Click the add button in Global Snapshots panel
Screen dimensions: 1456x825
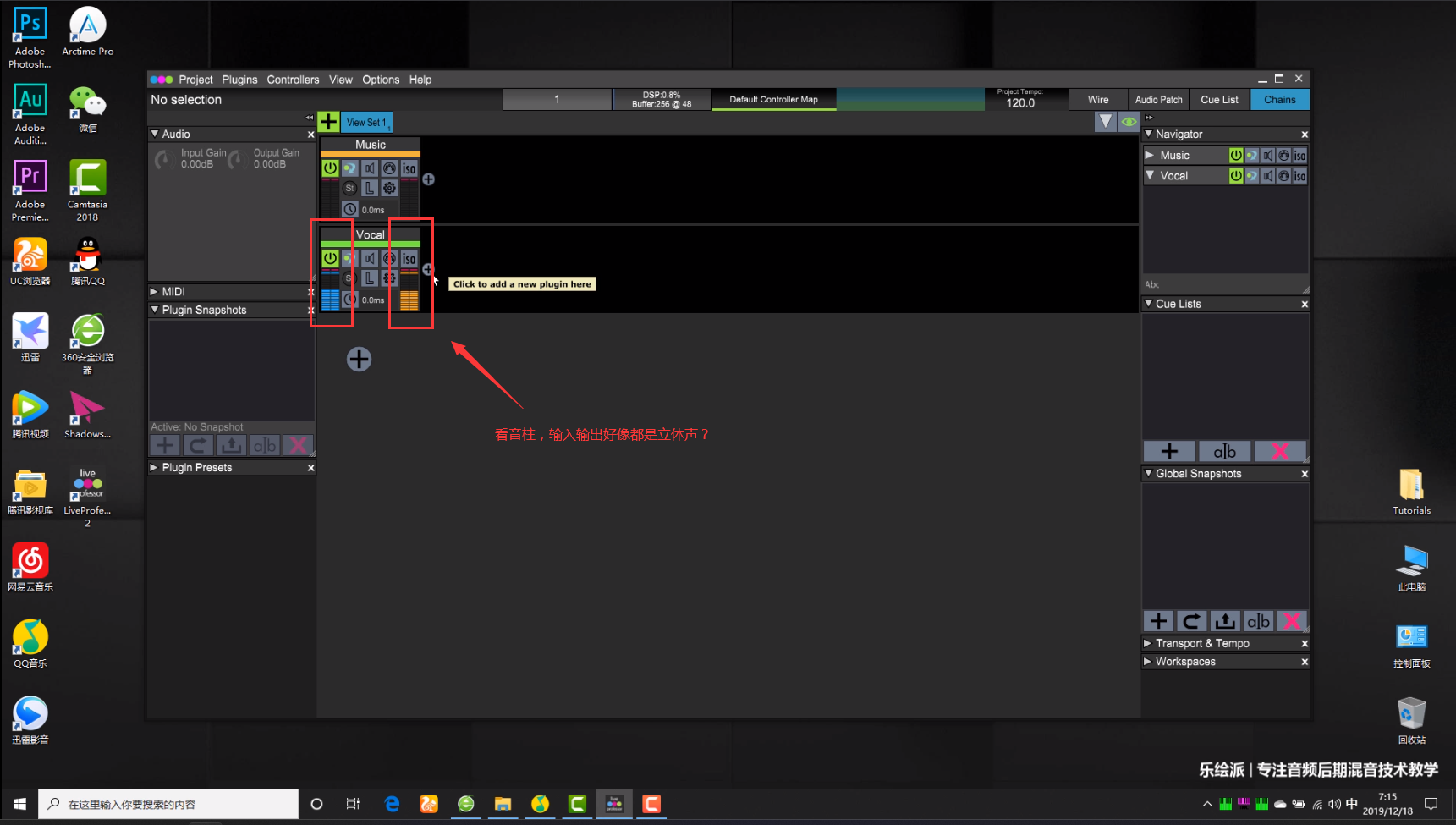(1158, 621)
